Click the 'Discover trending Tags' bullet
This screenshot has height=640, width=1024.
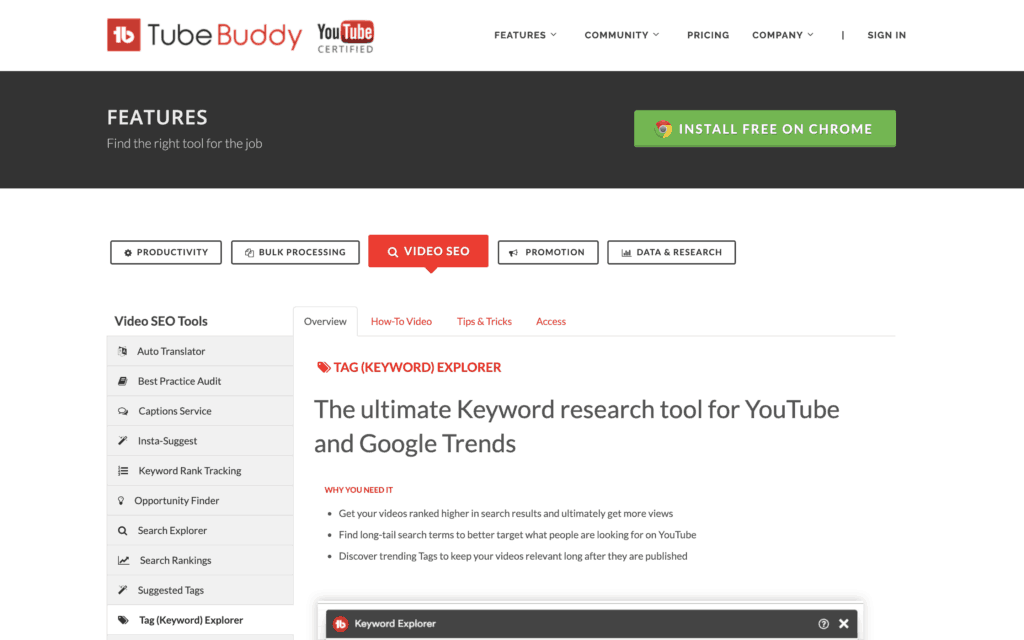513,556
